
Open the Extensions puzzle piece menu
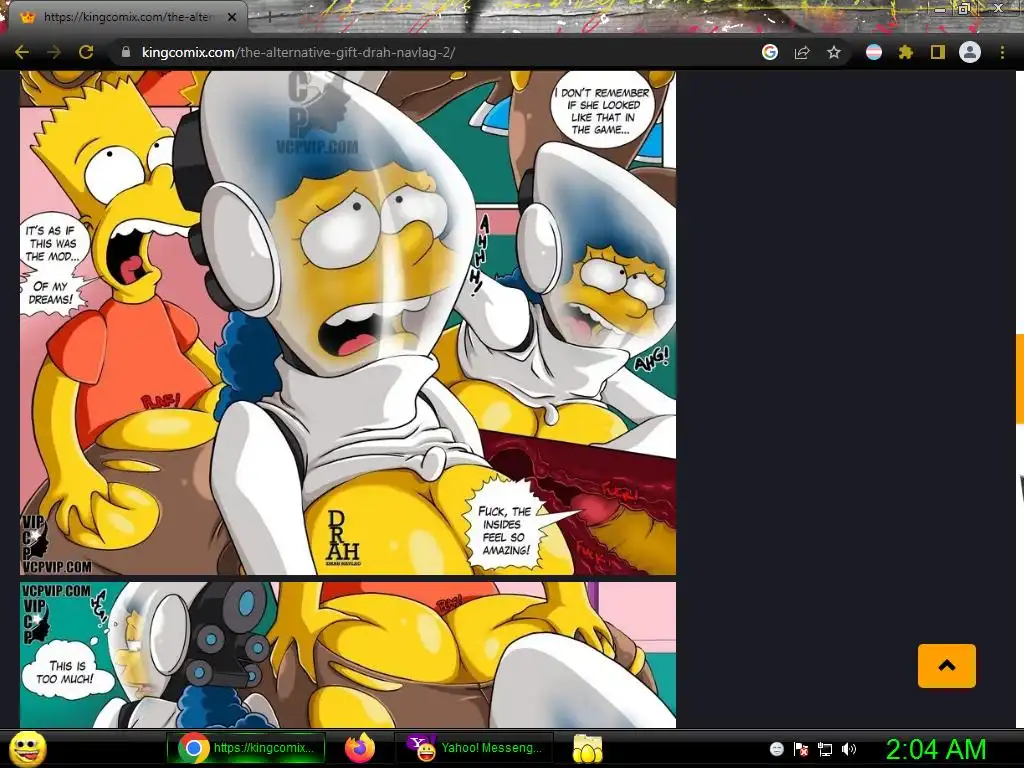(x=906, y=52)
